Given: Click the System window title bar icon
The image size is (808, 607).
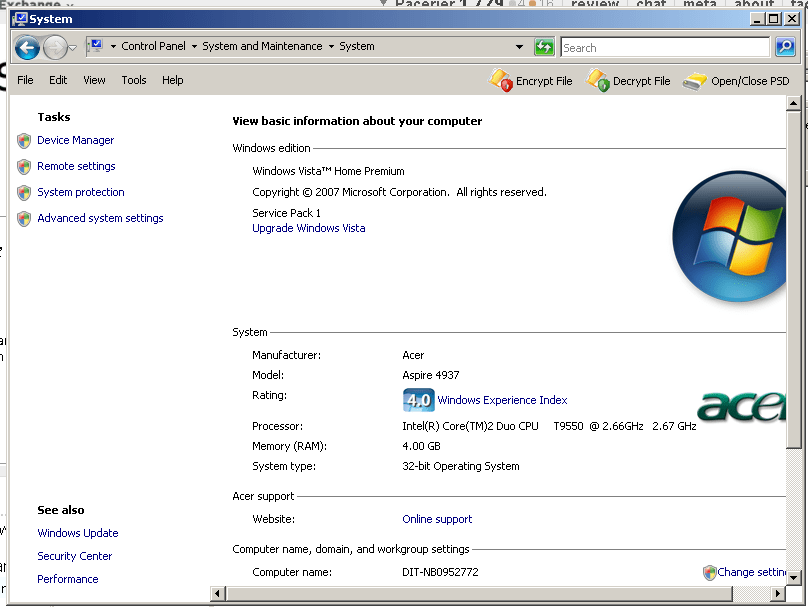Looking at the screenshot, I should pos(20,19).
